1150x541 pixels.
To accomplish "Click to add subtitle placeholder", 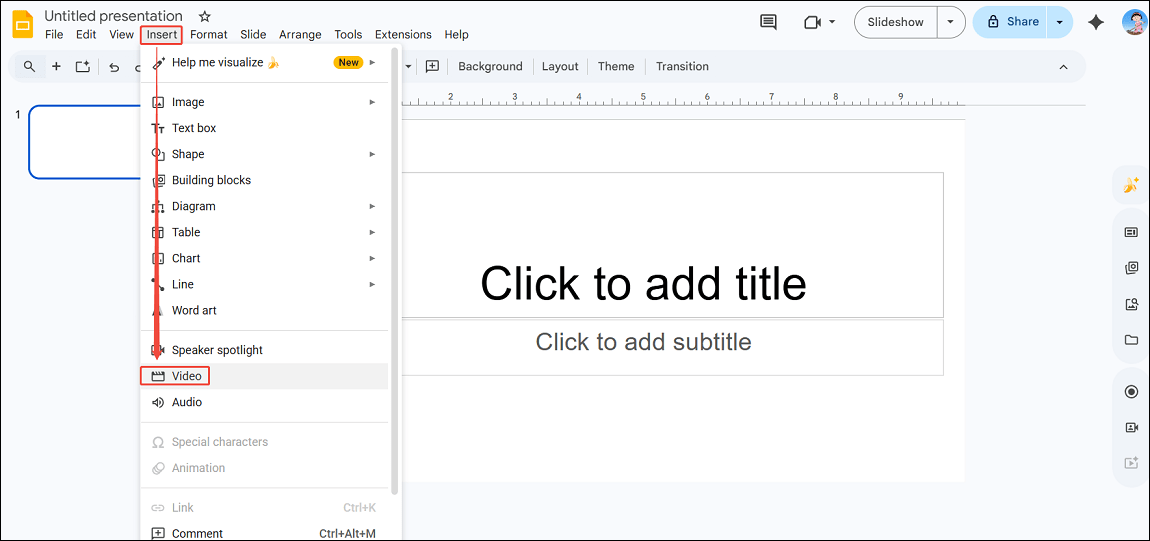I will click(643, 342).
